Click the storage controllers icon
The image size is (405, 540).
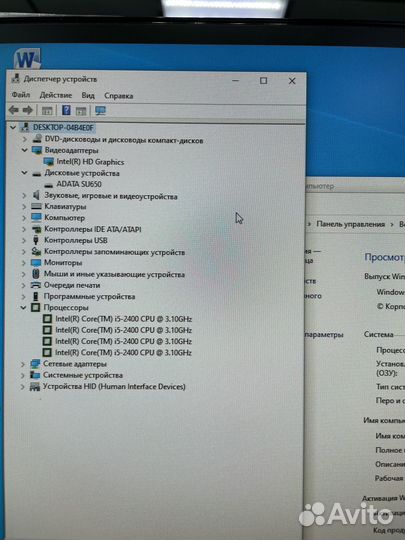pyautogui.click(x=36, y=251)
